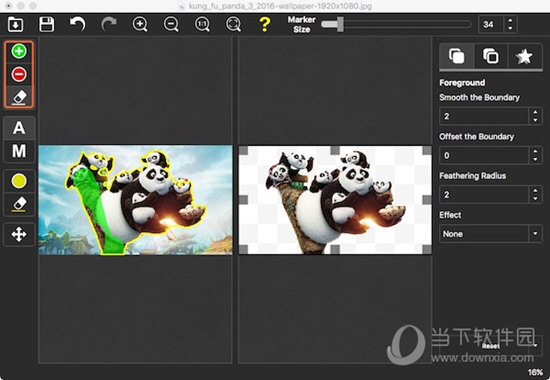The height and width of the screenshot is (380, 550).
Task: Save the result with the floppy disk icon
Action: click(x=47, y=24)
